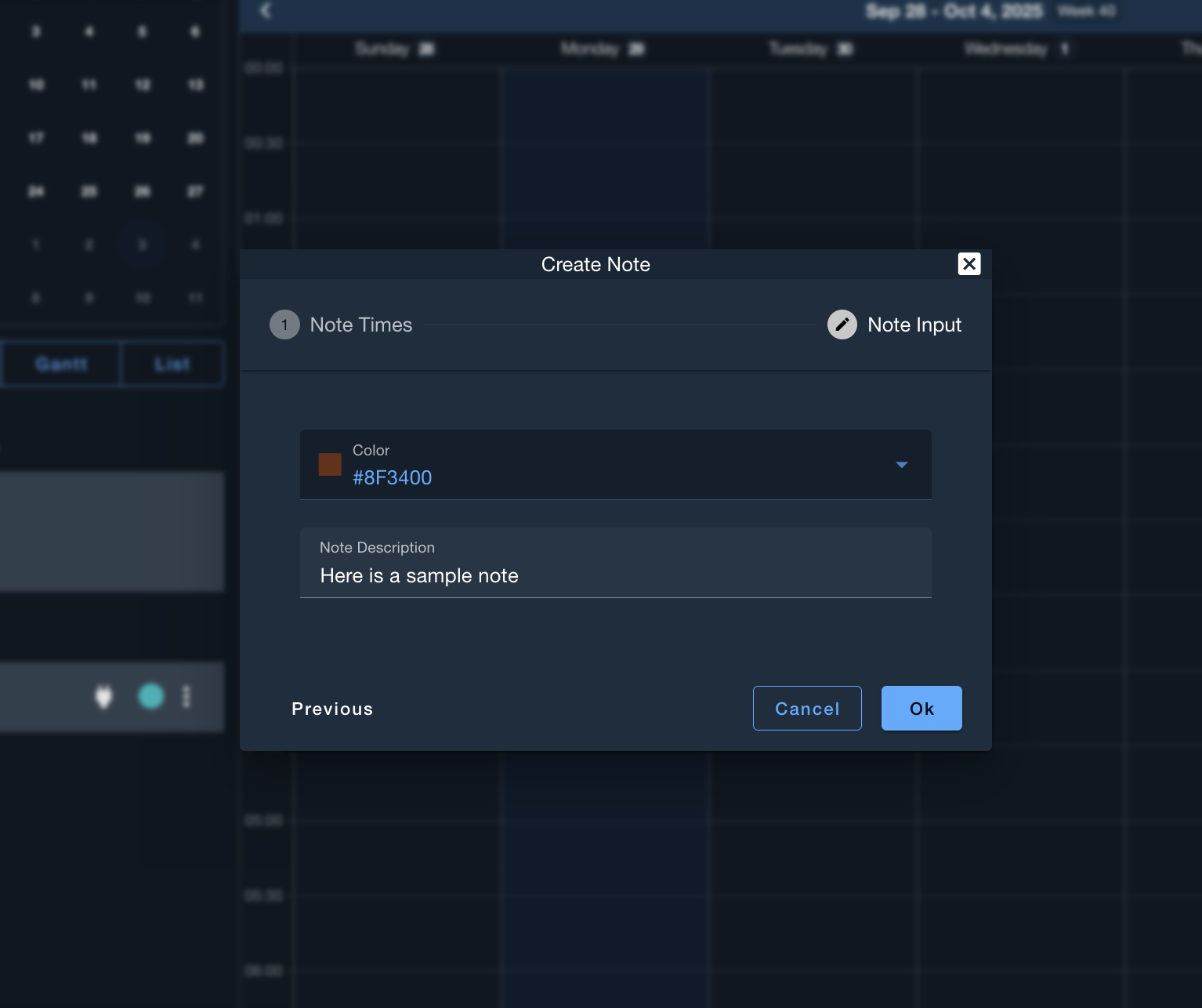The width and height of the screenshot is (1202, 1008).
Task: Click the teal circle icon in sidebar
Action: click(151, 696)
